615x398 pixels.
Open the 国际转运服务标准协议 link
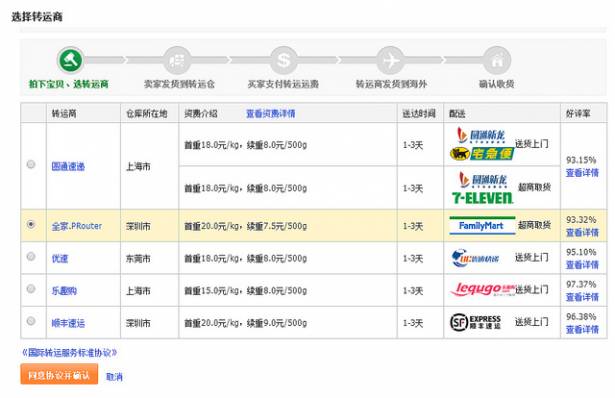tap(69, 353)
